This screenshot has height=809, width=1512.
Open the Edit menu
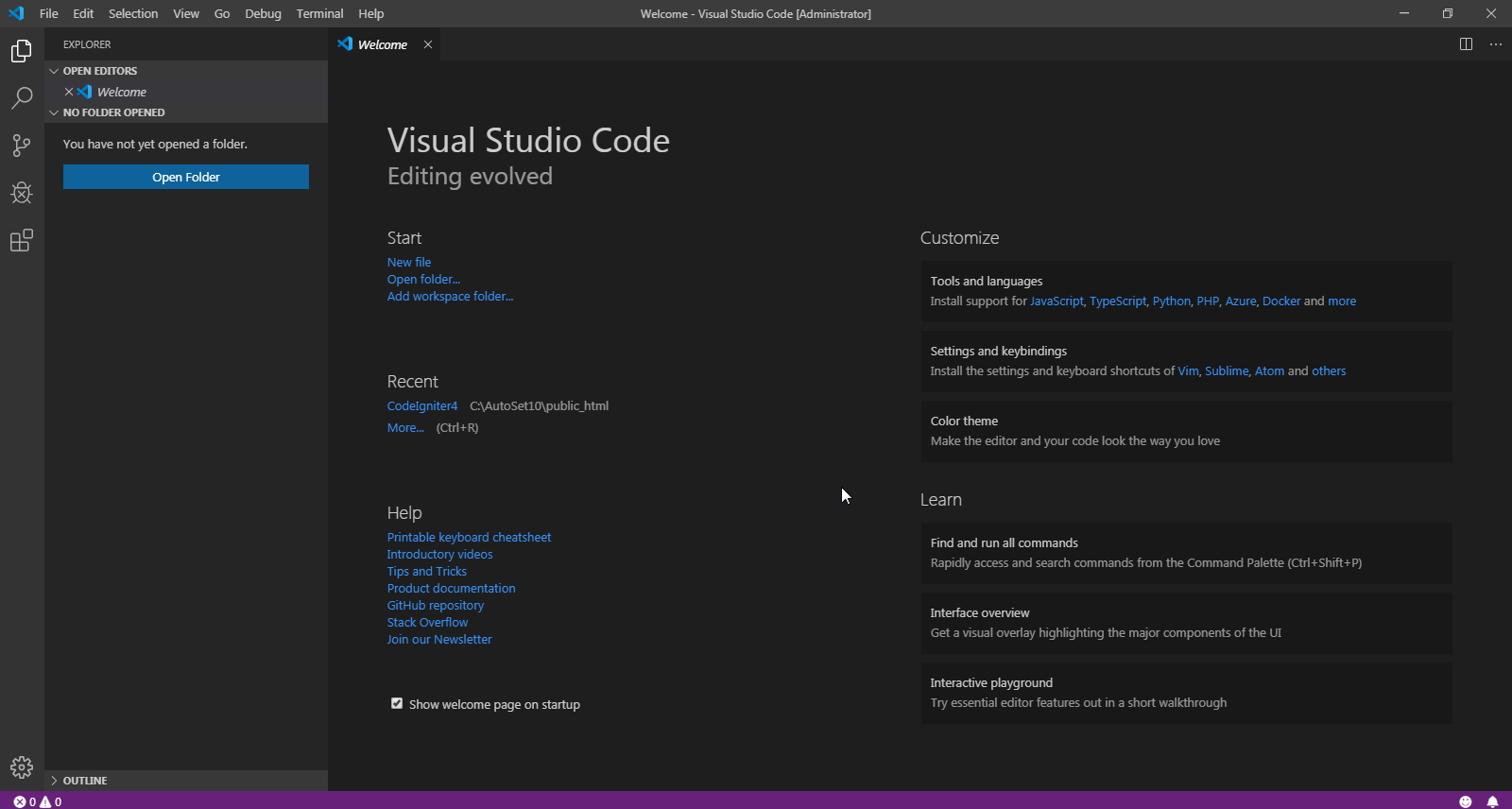(x=83, y=13)
